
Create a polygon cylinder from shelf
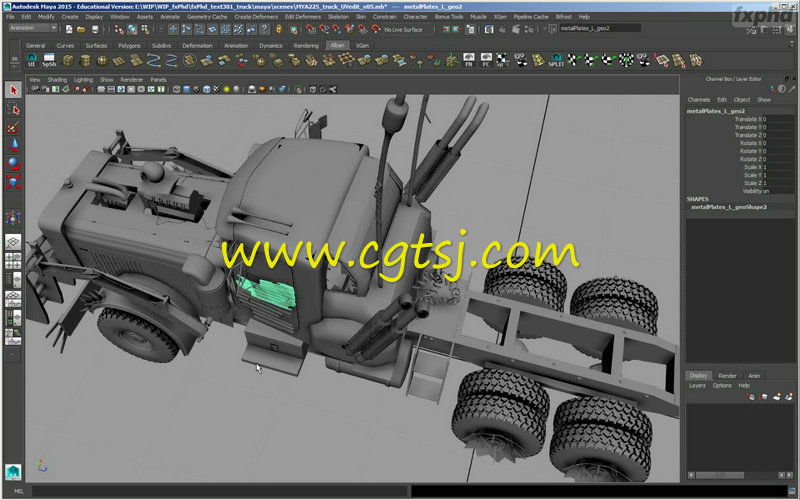(85, 60)
